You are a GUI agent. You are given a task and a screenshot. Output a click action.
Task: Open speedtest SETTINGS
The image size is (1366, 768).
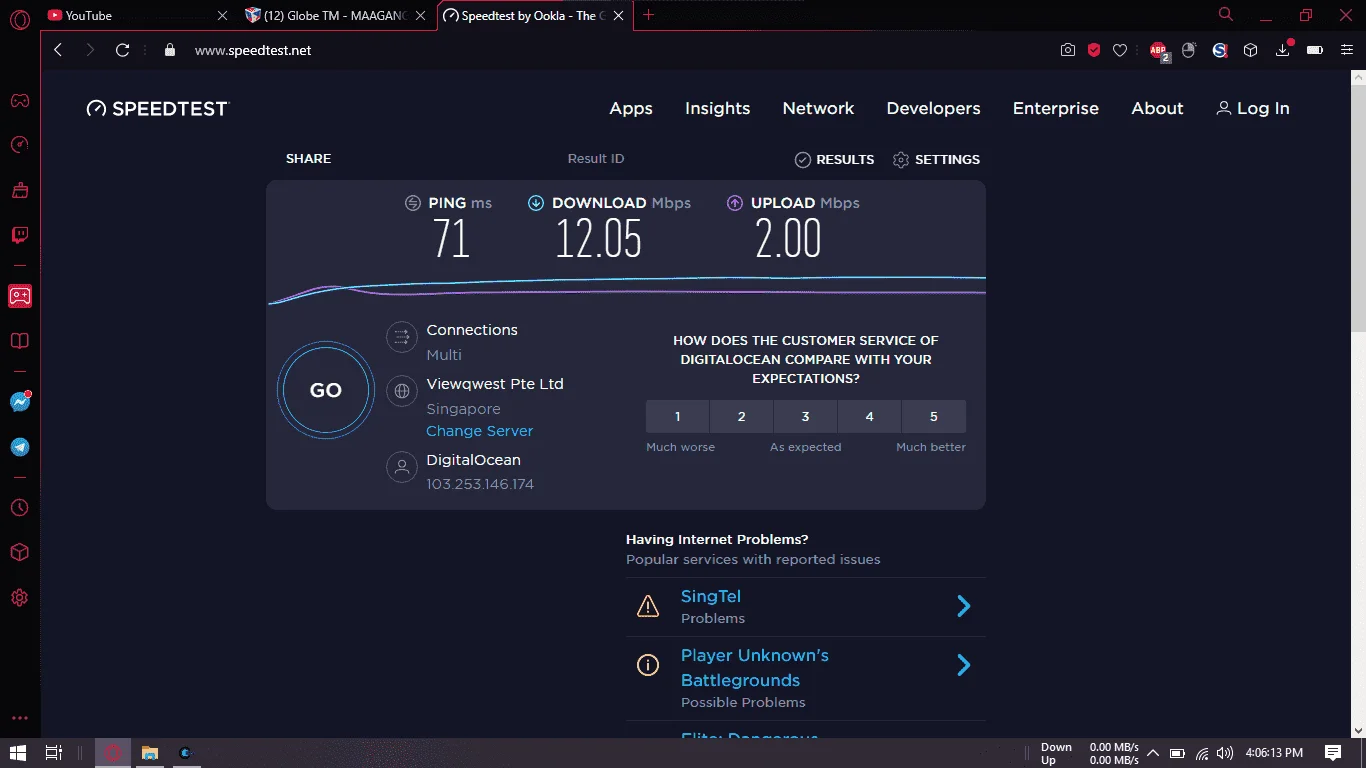pos(936,160)
